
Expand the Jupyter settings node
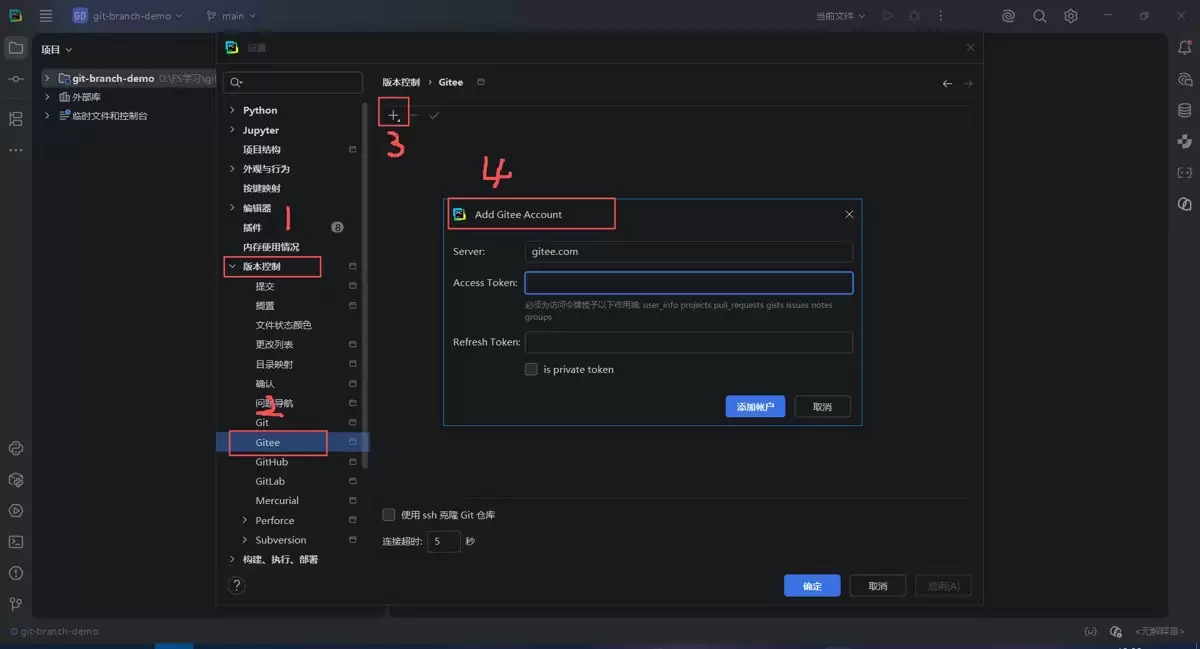pyautogui.click(x=232, y=130)
